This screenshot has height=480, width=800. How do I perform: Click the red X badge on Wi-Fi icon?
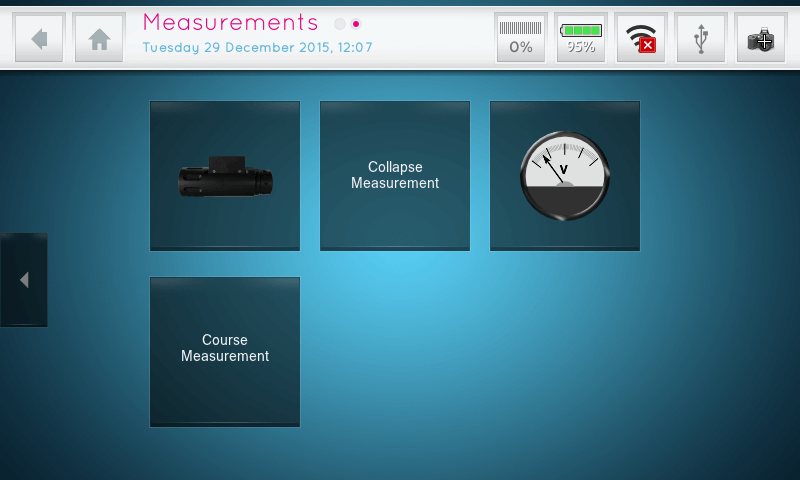tap(647, 45)
